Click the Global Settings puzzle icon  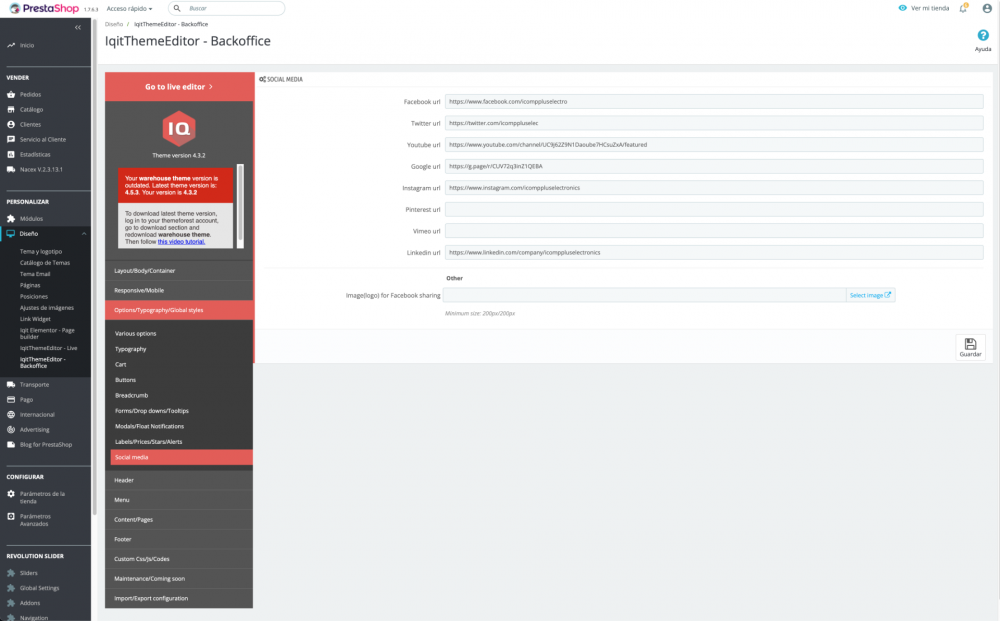(11, 588)
